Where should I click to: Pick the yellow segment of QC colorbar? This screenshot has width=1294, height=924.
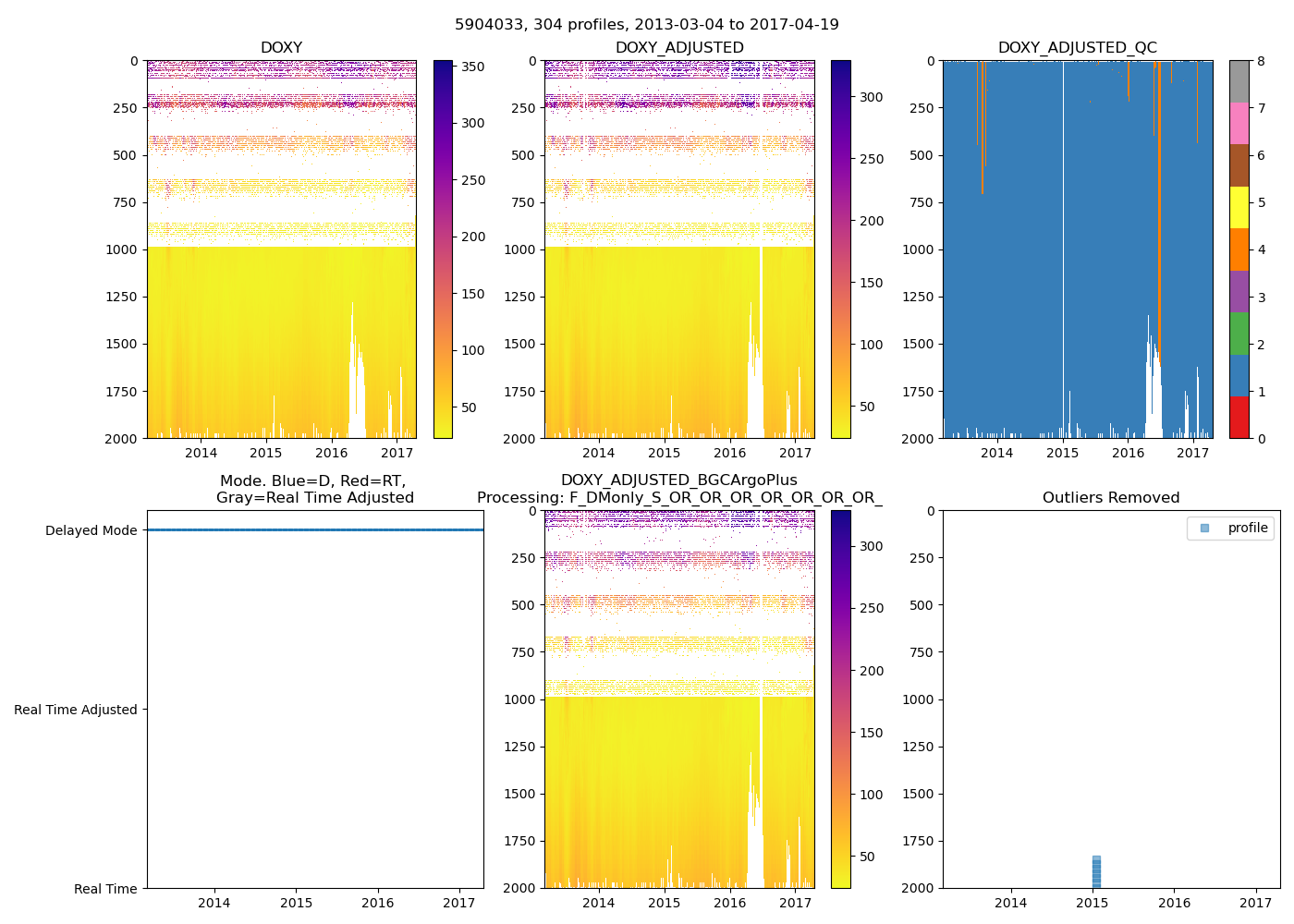1239,207
